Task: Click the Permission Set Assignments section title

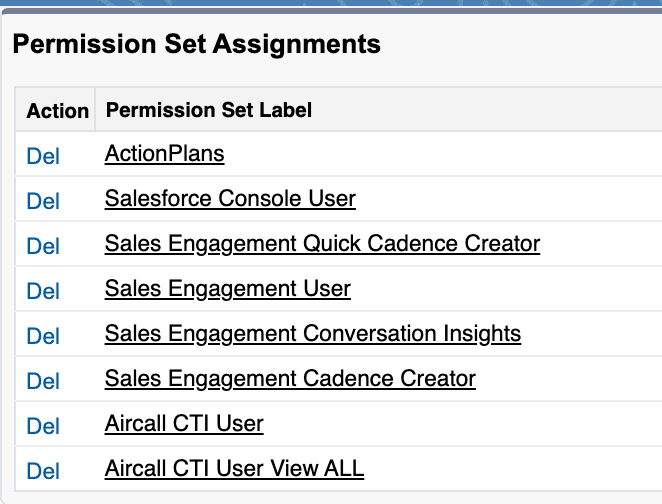Action: click(196, 44)
